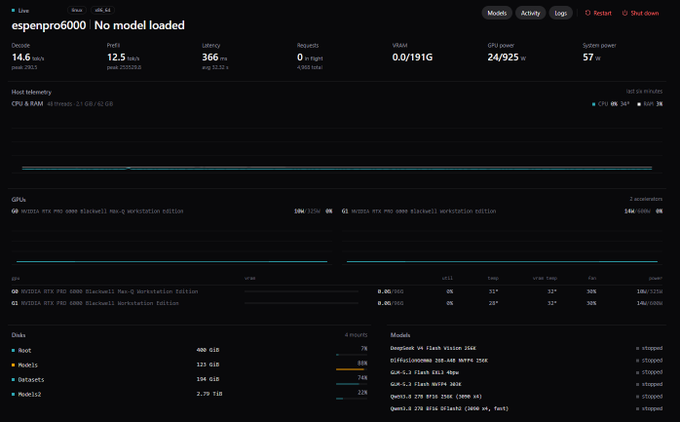Screen dimensions: 680x422
Task: Click stopped status of Qwen3.8 DFlash2 model
Action: click(649, 409)
